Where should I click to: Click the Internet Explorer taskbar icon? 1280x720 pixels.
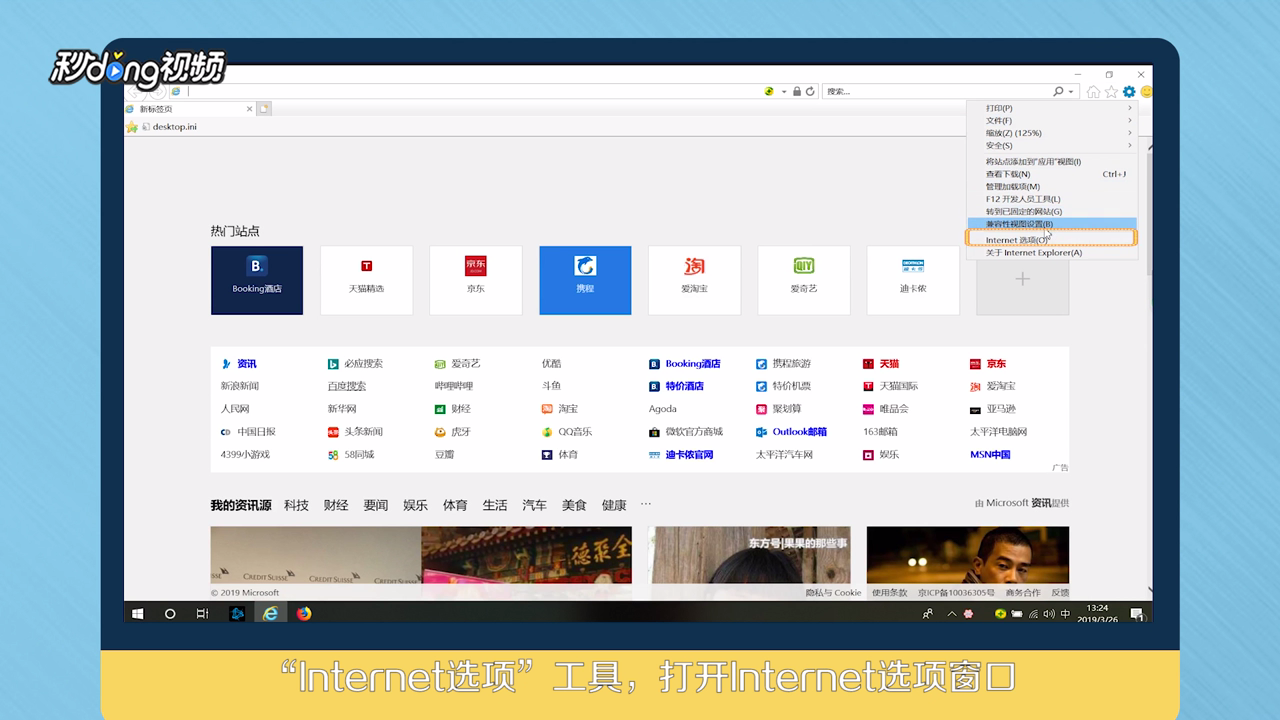pyautogui.click(x=270, y=613)
